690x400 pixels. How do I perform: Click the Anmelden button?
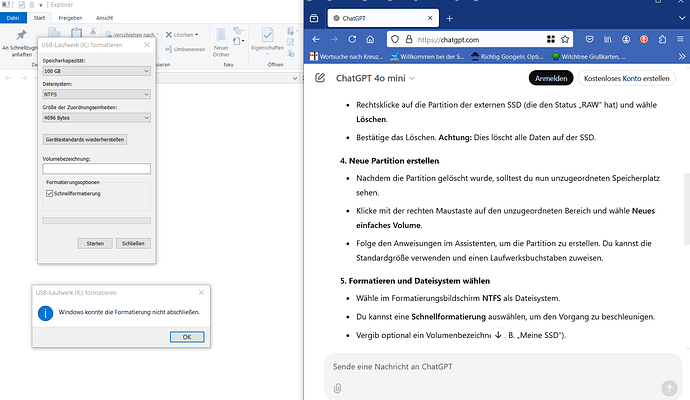(x=551, y=78)
